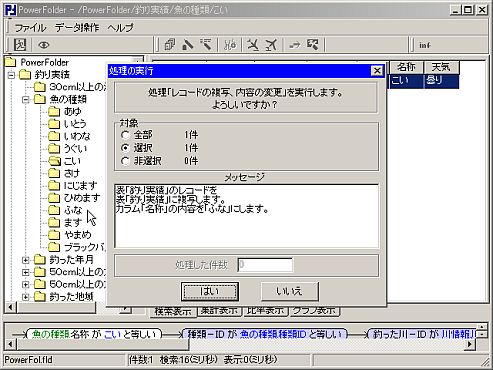
Task: Open the ヘルプ menu
Action: click(120, 27)
